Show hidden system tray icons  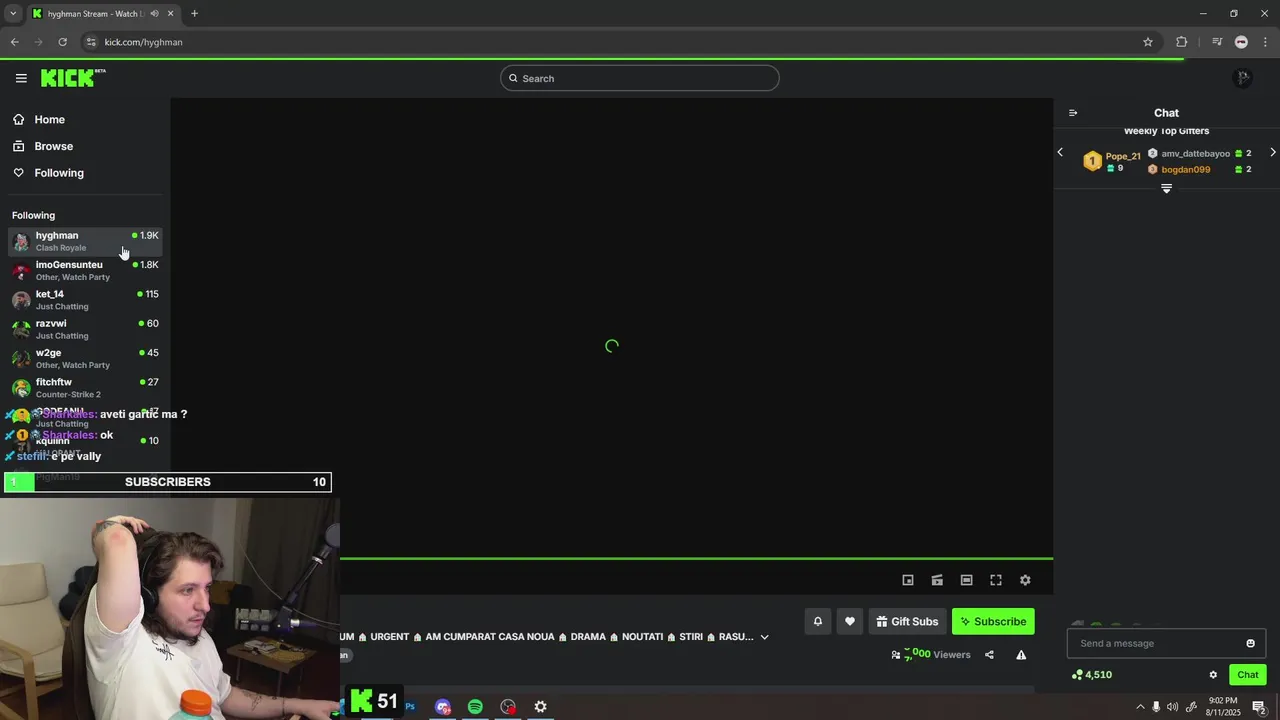tap(1140, 707)
